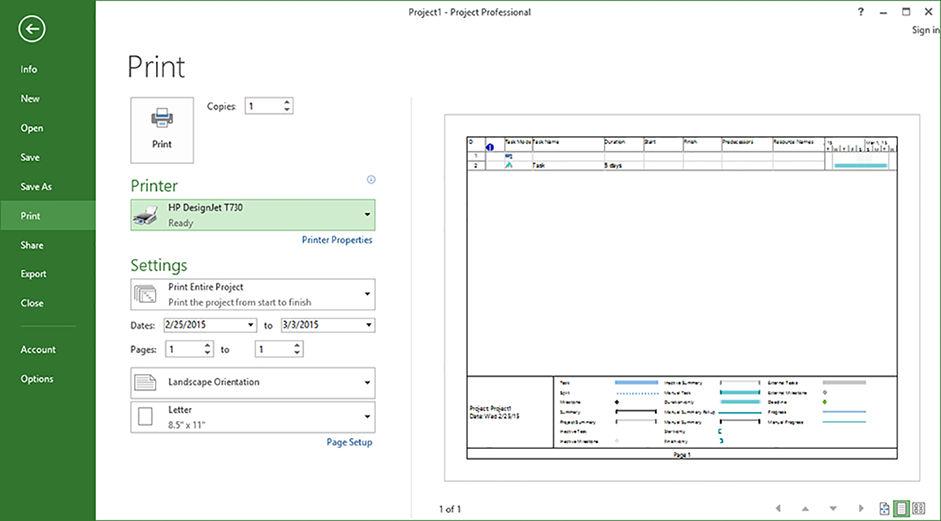Screen dimensions: 941x521
Task: Open the Help question mark icon
Action: tap(861, 11)
